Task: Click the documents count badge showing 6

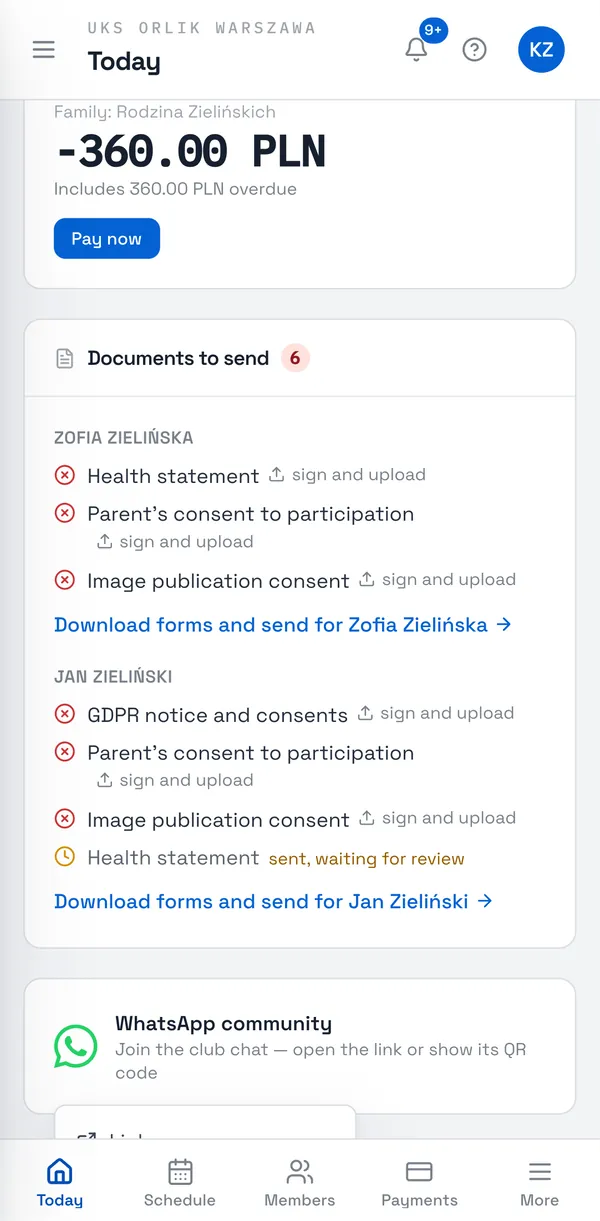Action: (295, 358)
